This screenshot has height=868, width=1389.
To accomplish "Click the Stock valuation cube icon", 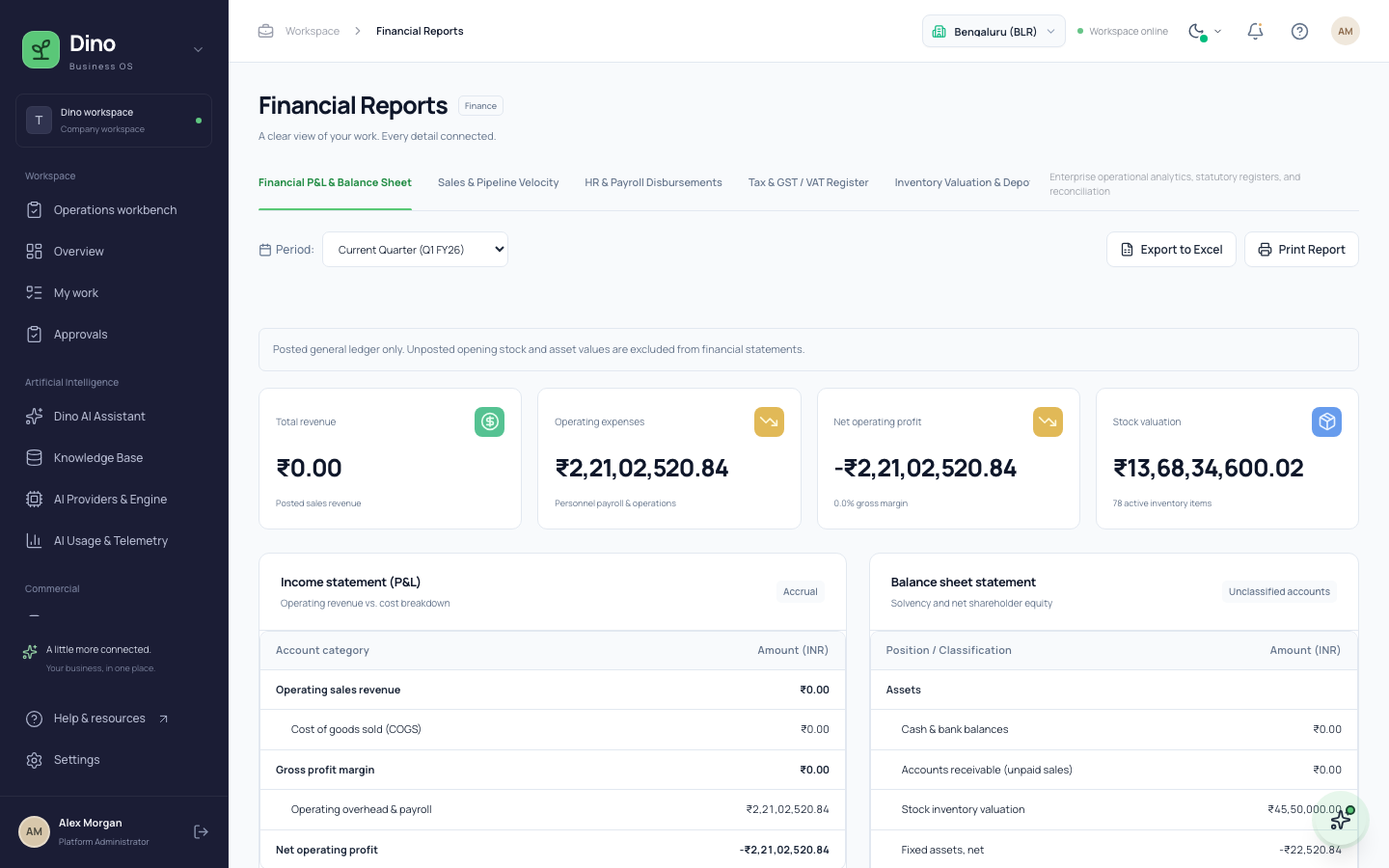I will click(1326, 421).
